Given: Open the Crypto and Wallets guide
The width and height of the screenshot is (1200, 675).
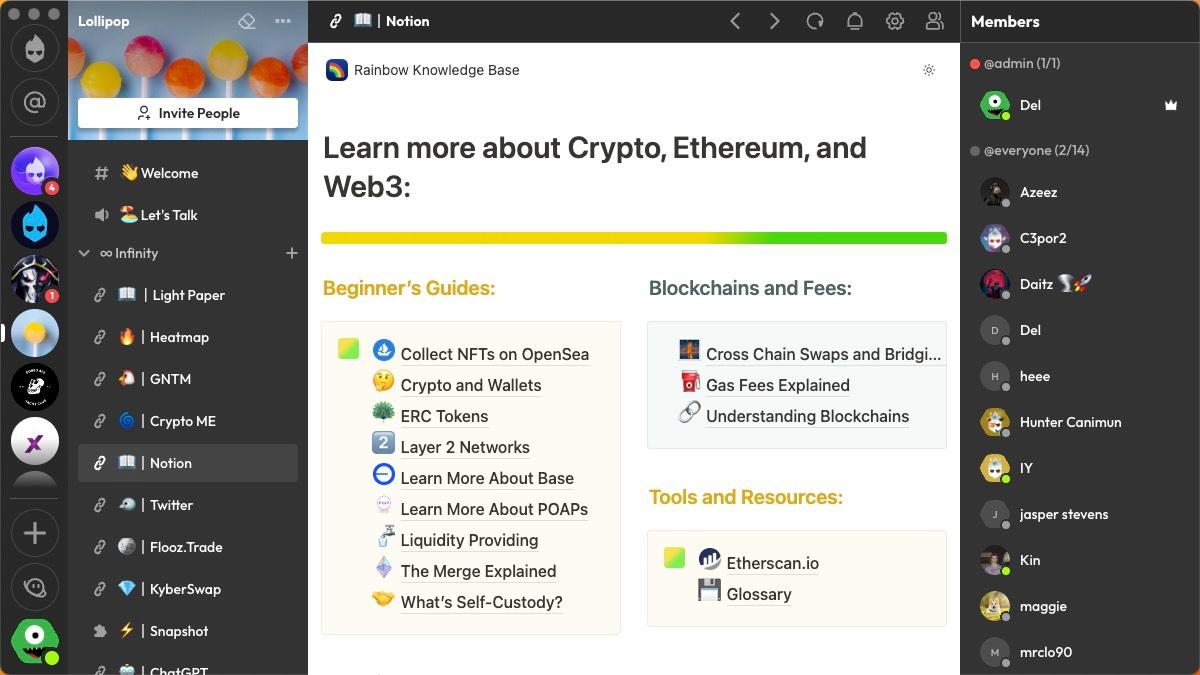Looking at the screenshot, I should click(x=471, y=385).
